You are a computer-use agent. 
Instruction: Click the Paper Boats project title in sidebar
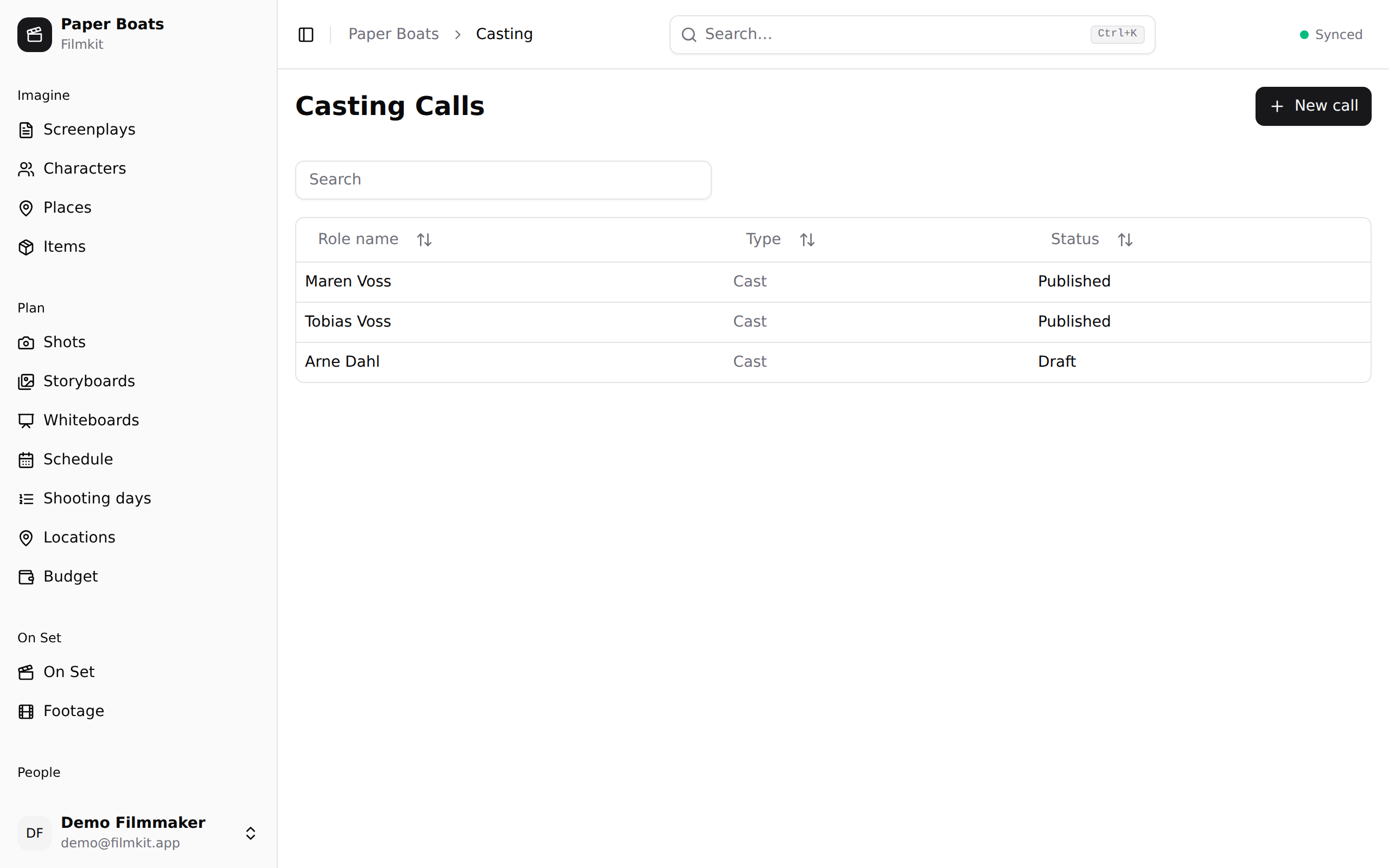(x=112, y=24)
